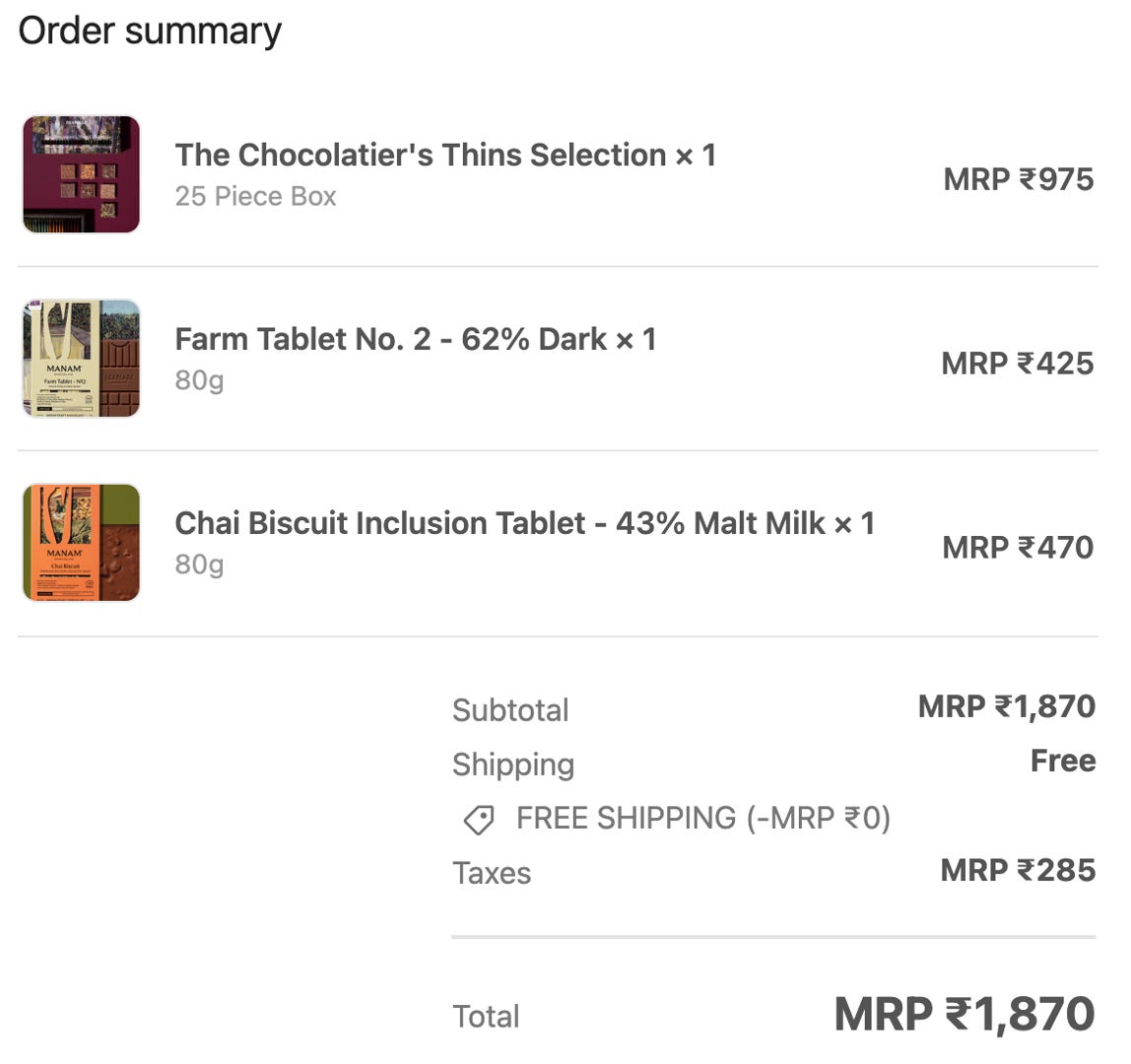The width and height of the screenshot is (1131, 1064).
Task: Click the Taxes label
Action: tap(491, 873)
